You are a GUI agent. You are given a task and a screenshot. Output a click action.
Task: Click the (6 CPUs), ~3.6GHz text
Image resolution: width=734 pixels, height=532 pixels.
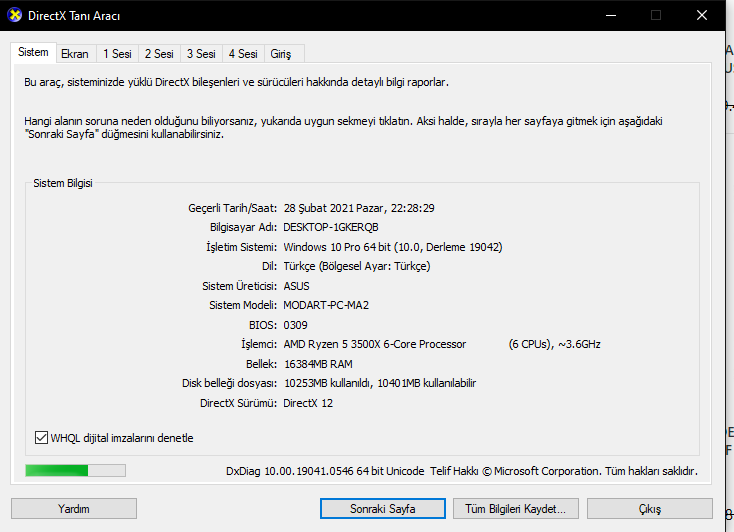coord(554,344)
